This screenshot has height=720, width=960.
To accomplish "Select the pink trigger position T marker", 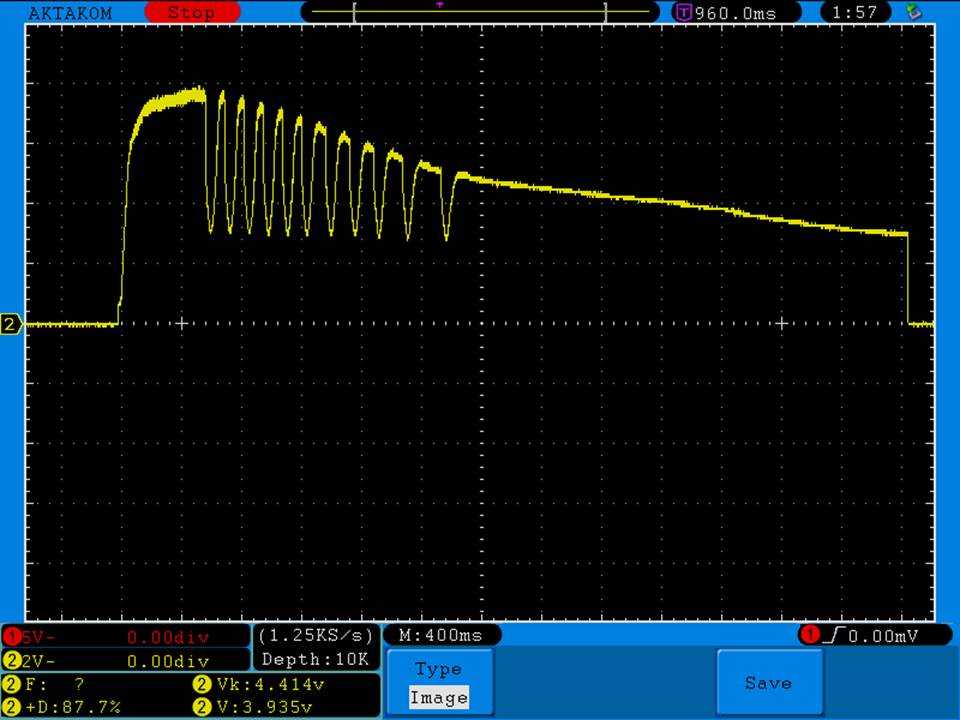I will tap(440, 5).
